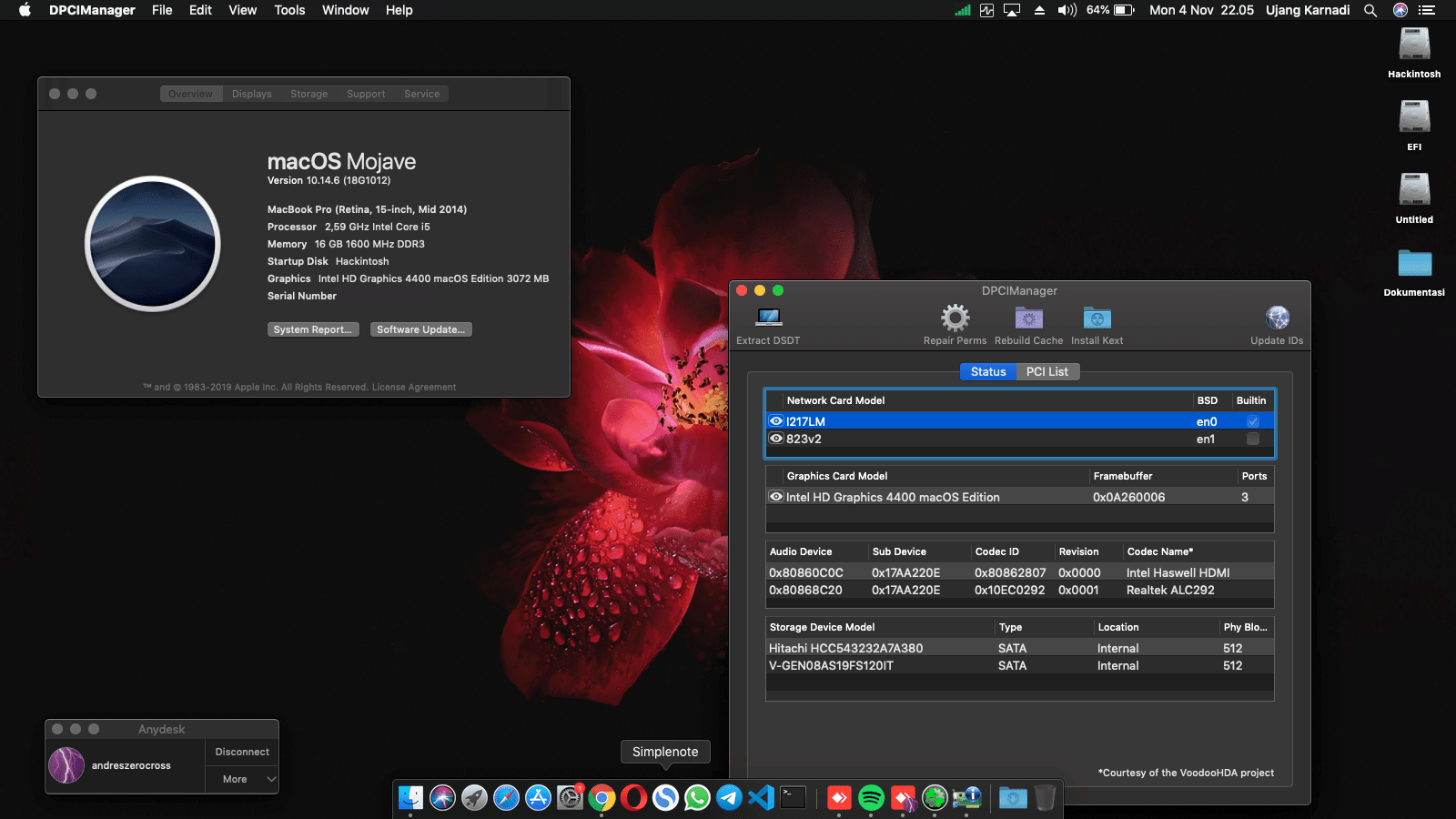Open Visual Studio Code from the Dock
The width and height of the screenshot is (1456, 819).
[762, 798]
